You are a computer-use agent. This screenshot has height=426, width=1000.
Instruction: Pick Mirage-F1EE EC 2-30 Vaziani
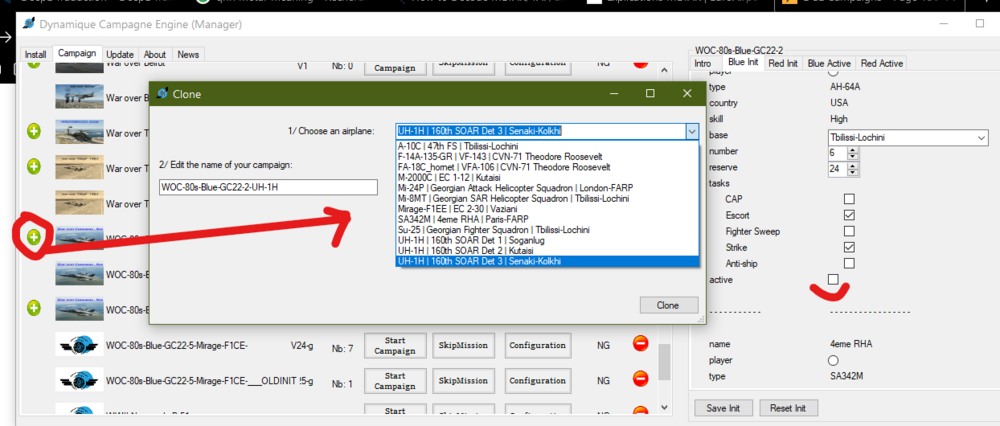point(548,209)
